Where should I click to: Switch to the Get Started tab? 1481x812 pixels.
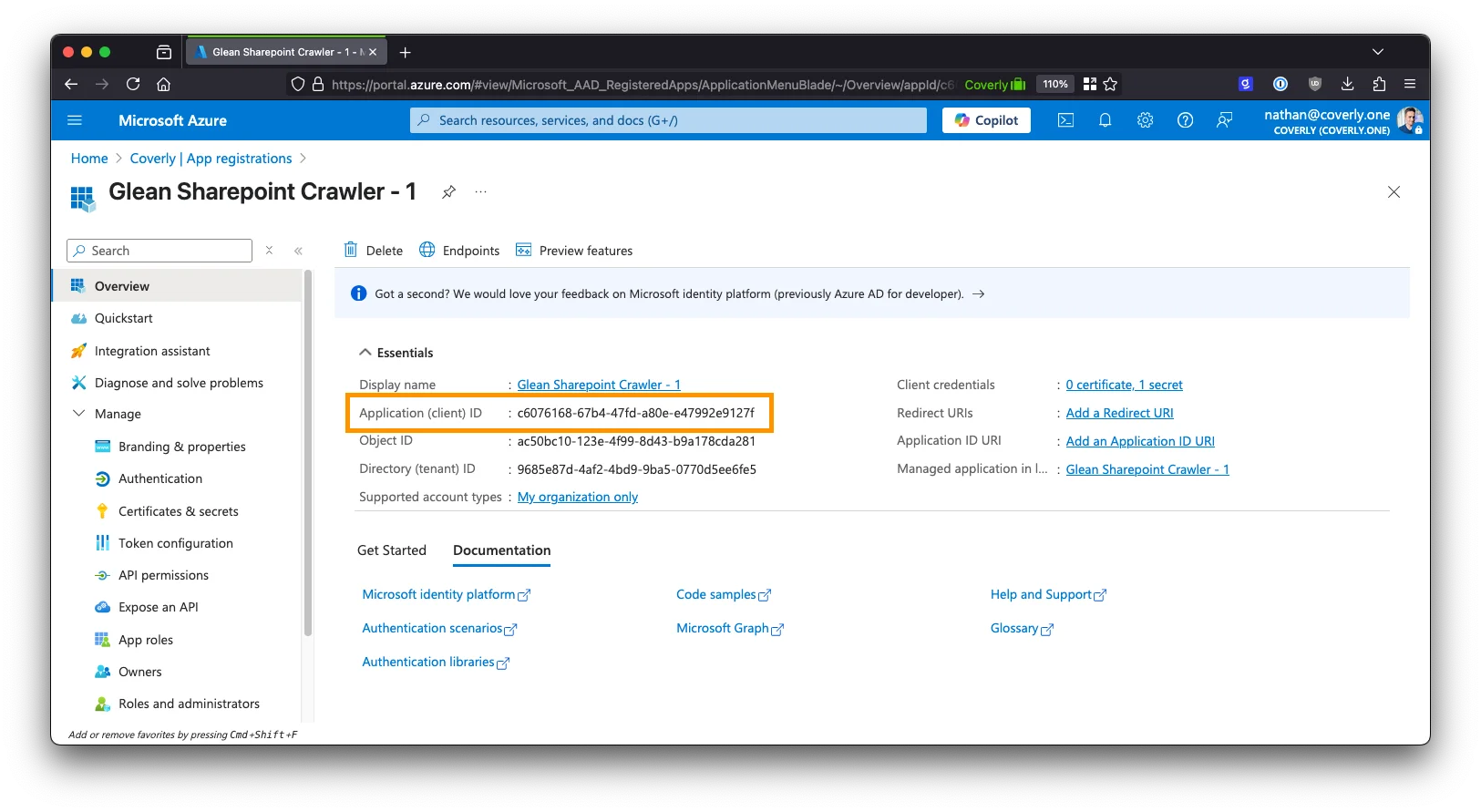[392, 550]
